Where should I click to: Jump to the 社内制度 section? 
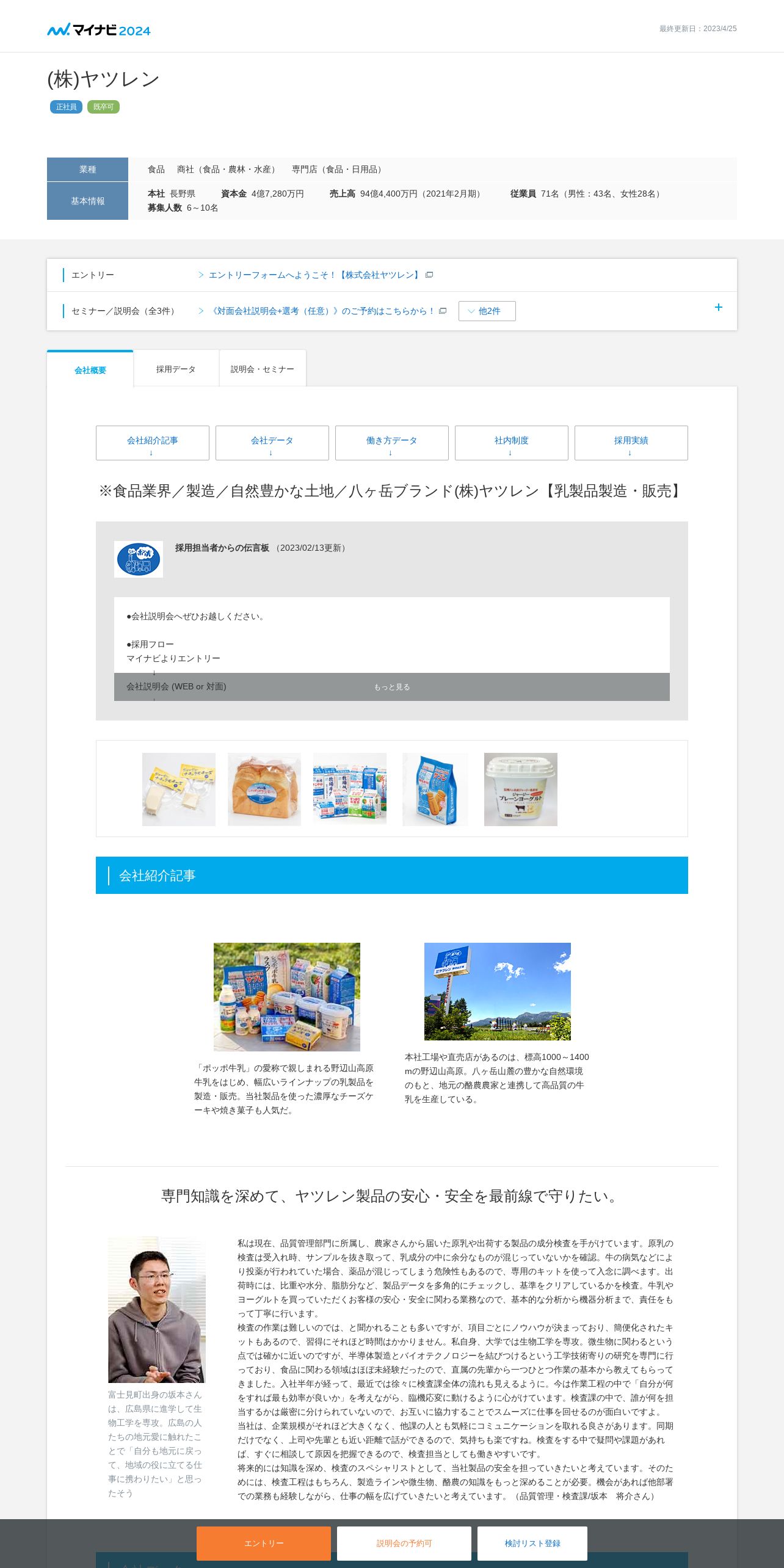[x=512, y=443]
